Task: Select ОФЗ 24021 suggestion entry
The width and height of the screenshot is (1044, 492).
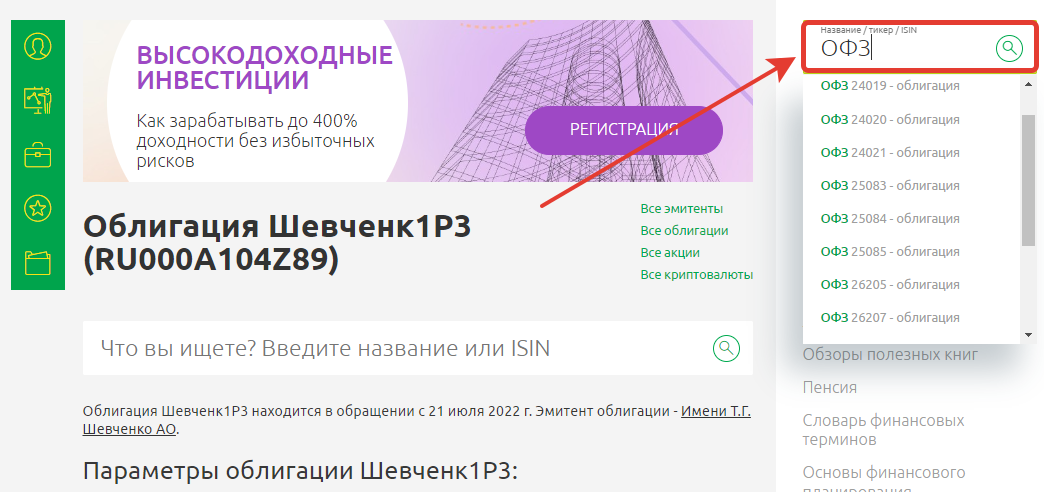Action: tap(889, 152)
